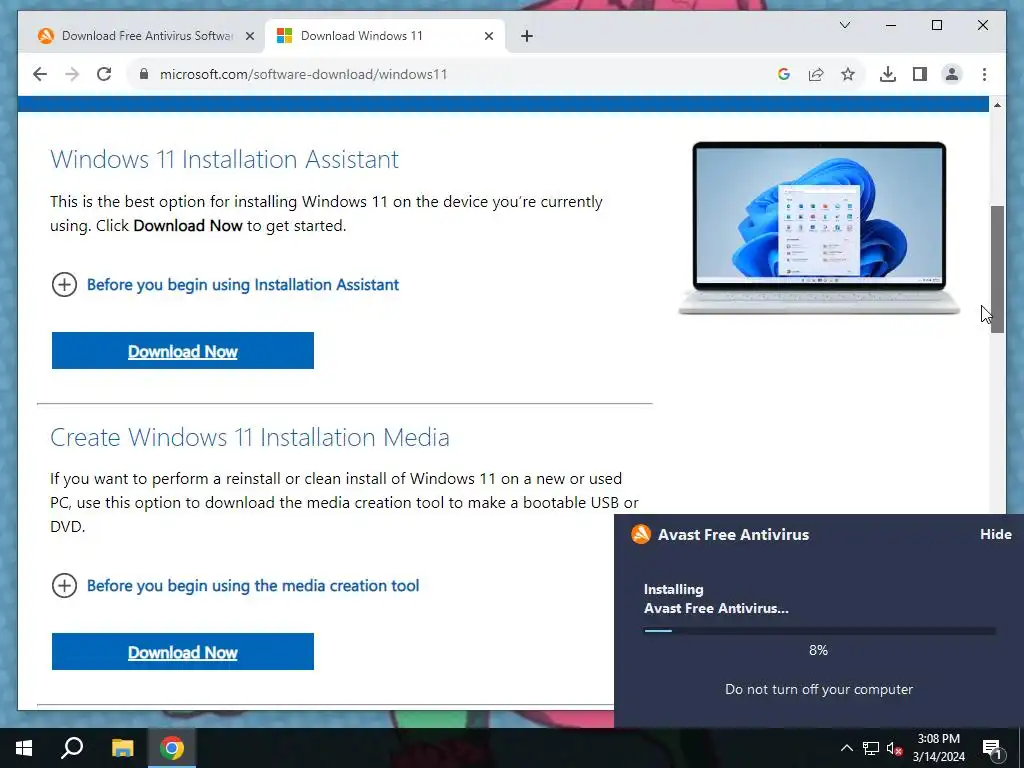Select the Download Windows 11 tab
The image size is (1024, 768).
385,36
